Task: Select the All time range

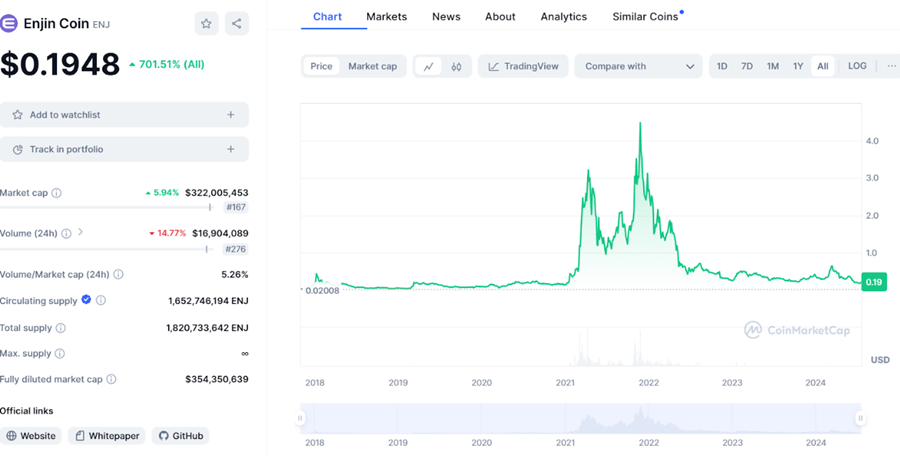Action: click(823, 66)
